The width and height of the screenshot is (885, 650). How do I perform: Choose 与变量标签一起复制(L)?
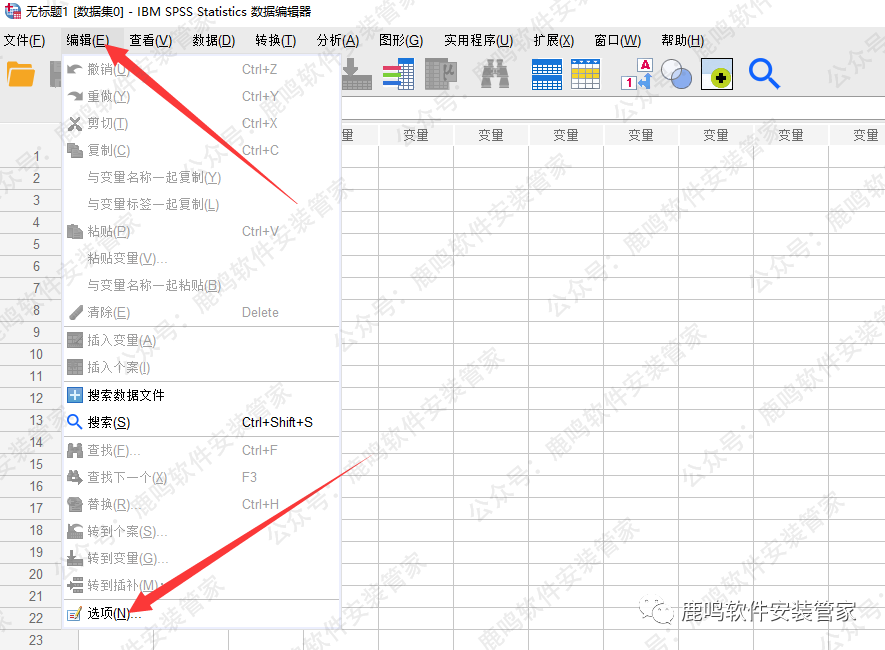[201, 204]
